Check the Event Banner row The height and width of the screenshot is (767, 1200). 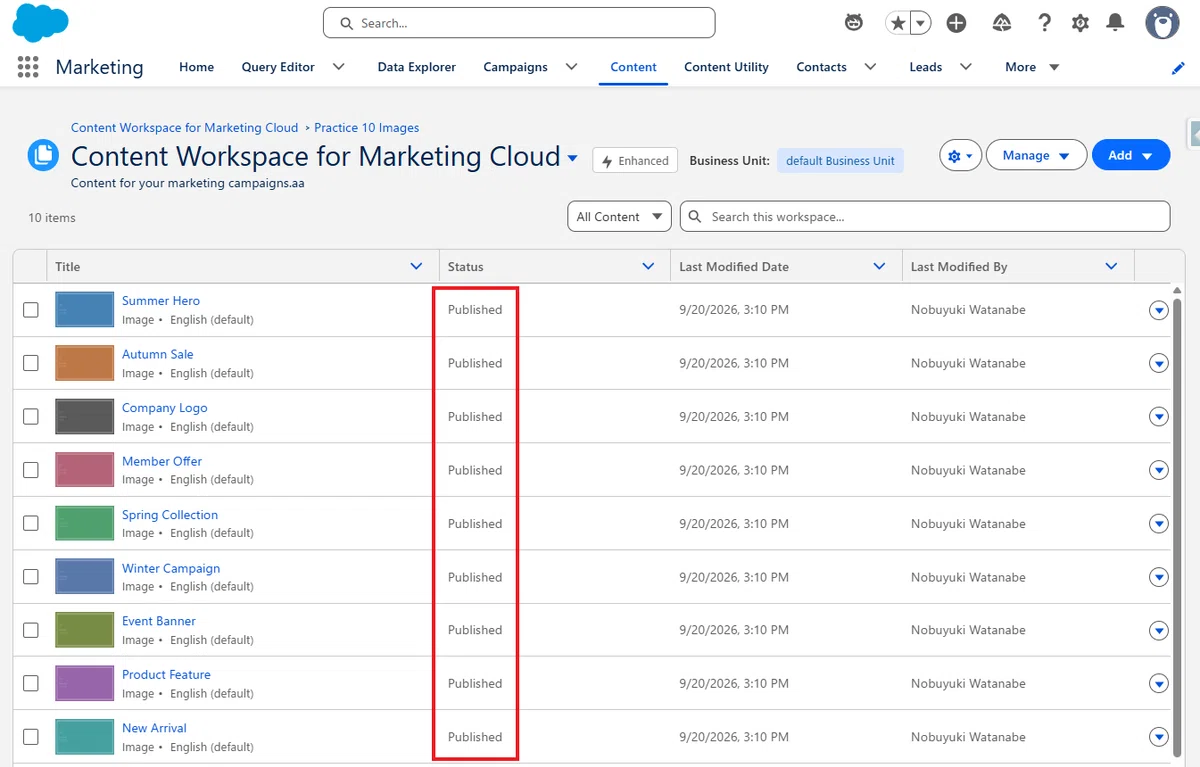(x=31, y=630)
